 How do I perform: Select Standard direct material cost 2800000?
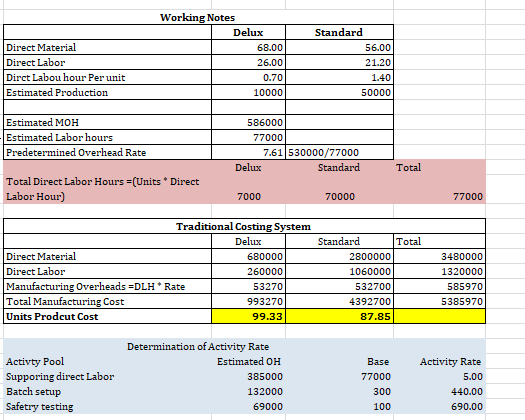pyautogui.click(x=370, y=257)
